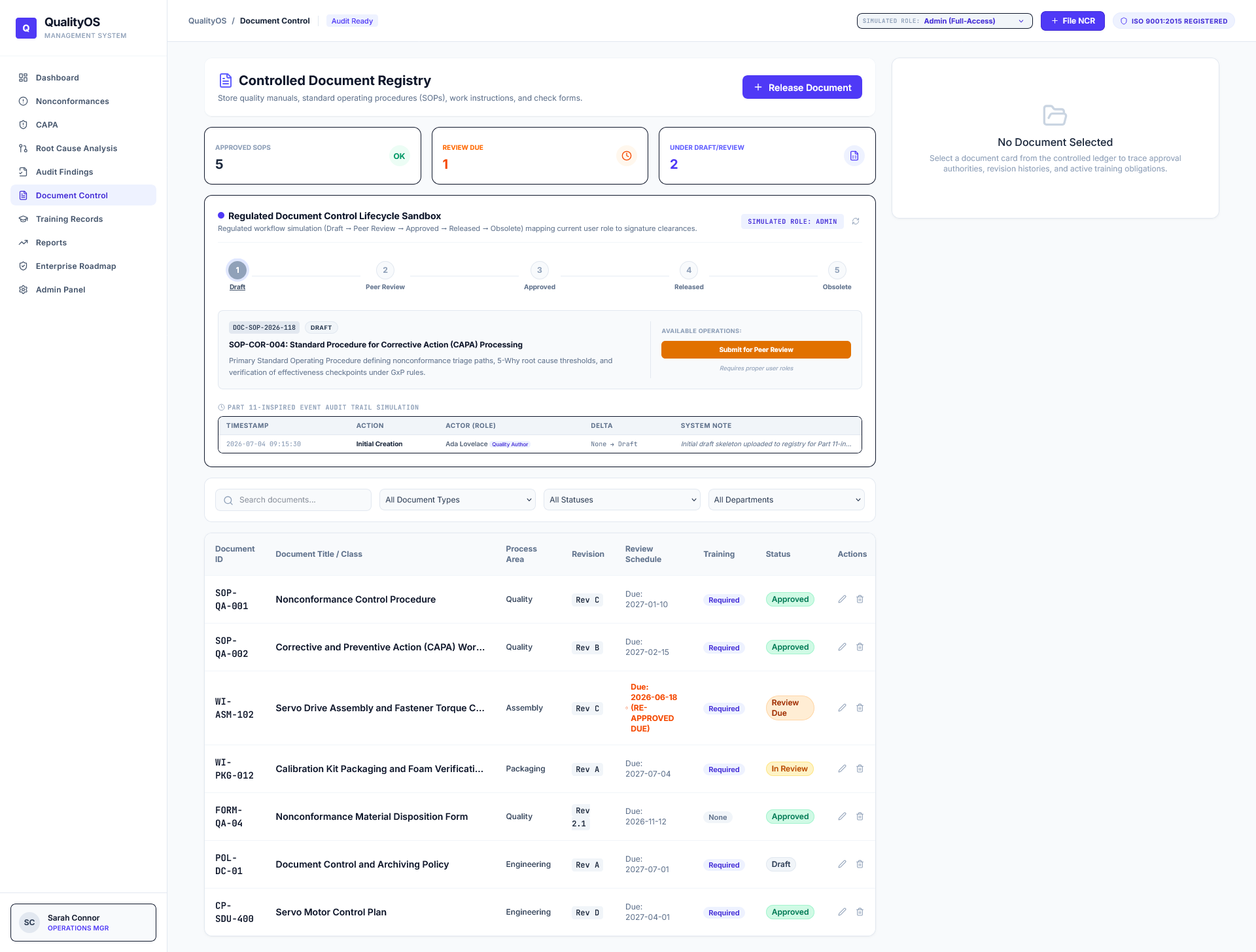The width and height of the screenshot is (1256, 952).
Task: Click the Audit Ready badge
Action: (x=352, y=21)
